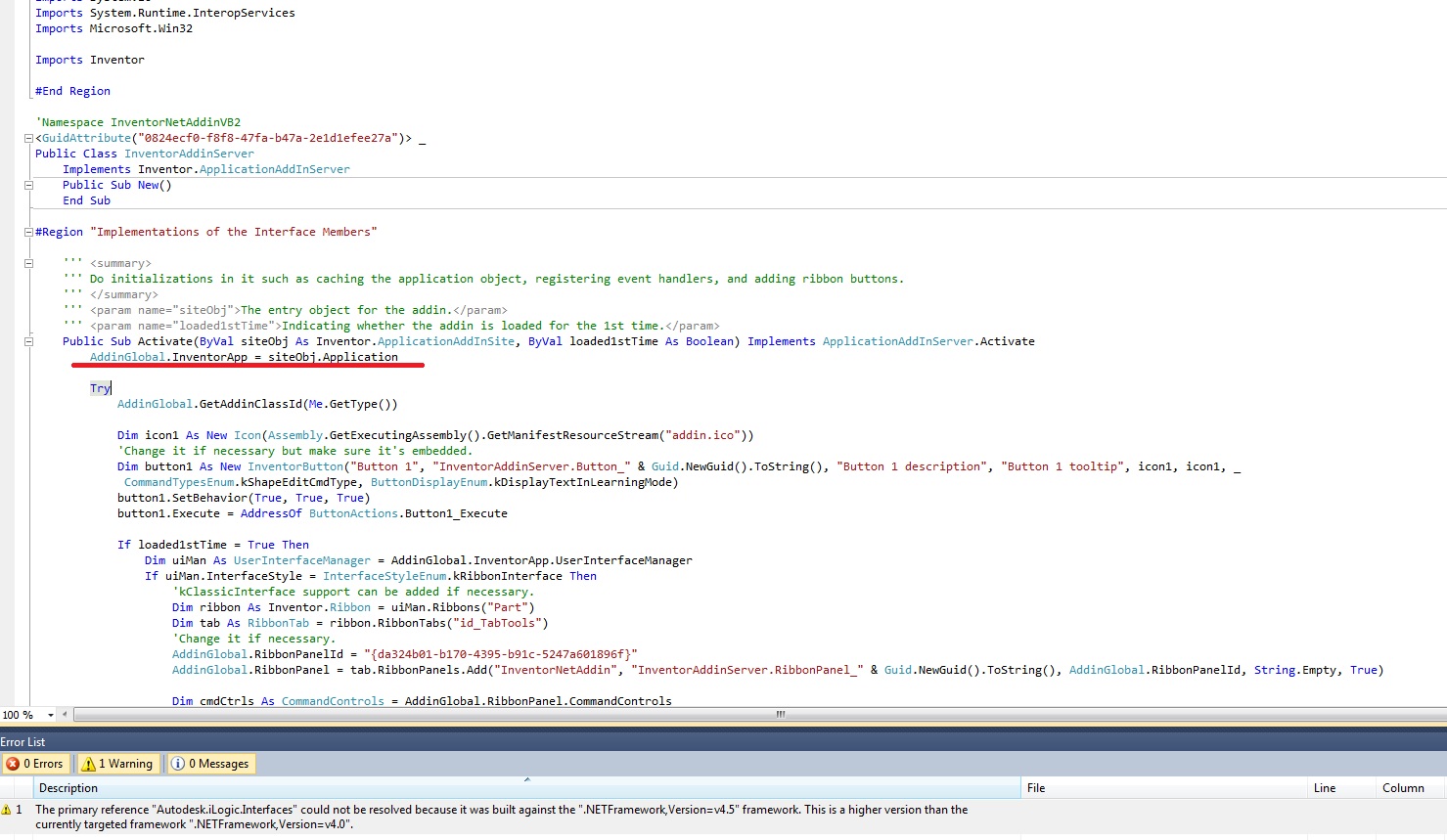Viewport: 1447px width, 840px height.
Task: Click the AddinGlobal.RibbonPanel = tab.RibbonPanels.Add line
Action: coord(778,670)
